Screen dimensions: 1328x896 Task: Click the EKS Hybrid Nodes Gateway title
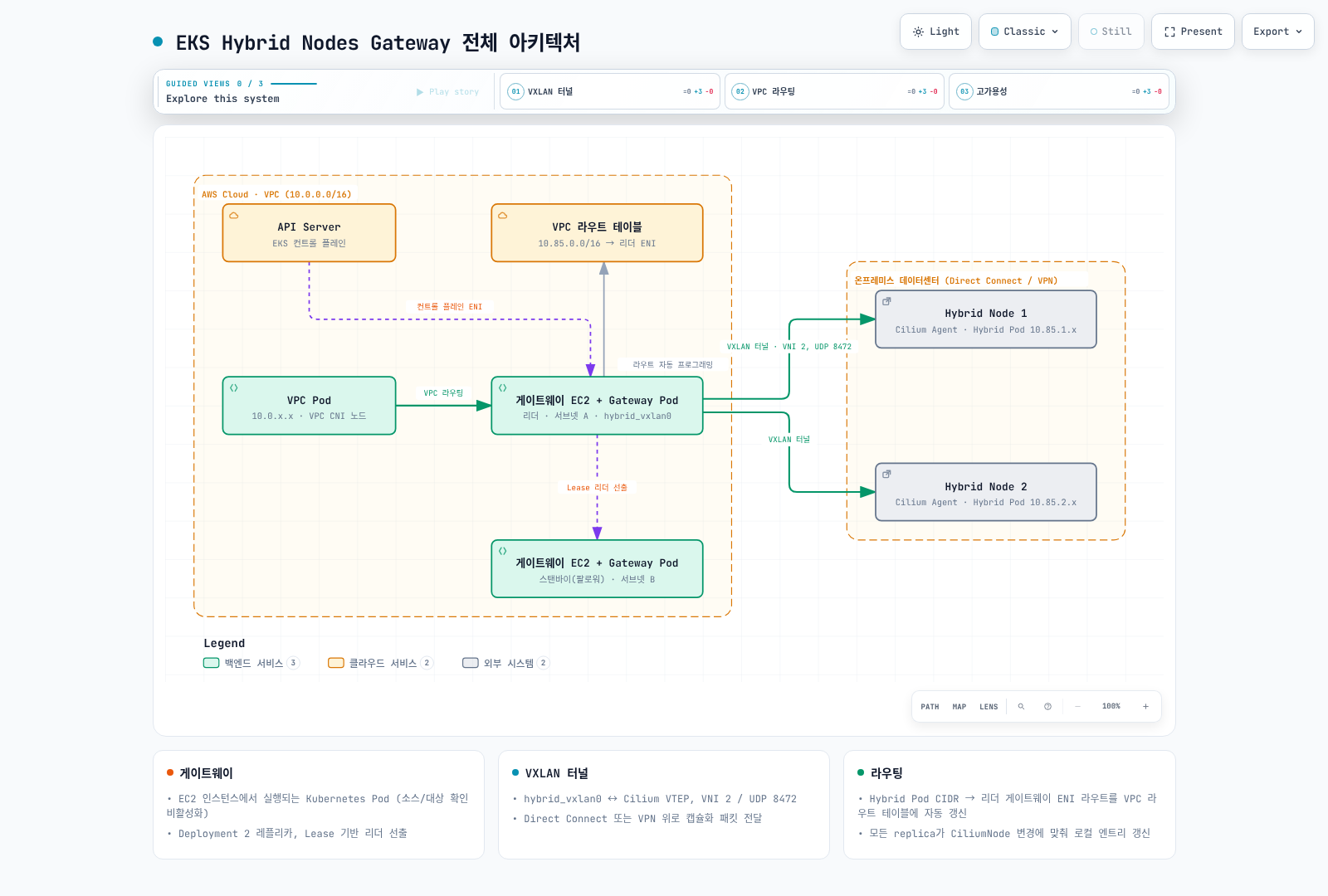[x=378, y=42]
